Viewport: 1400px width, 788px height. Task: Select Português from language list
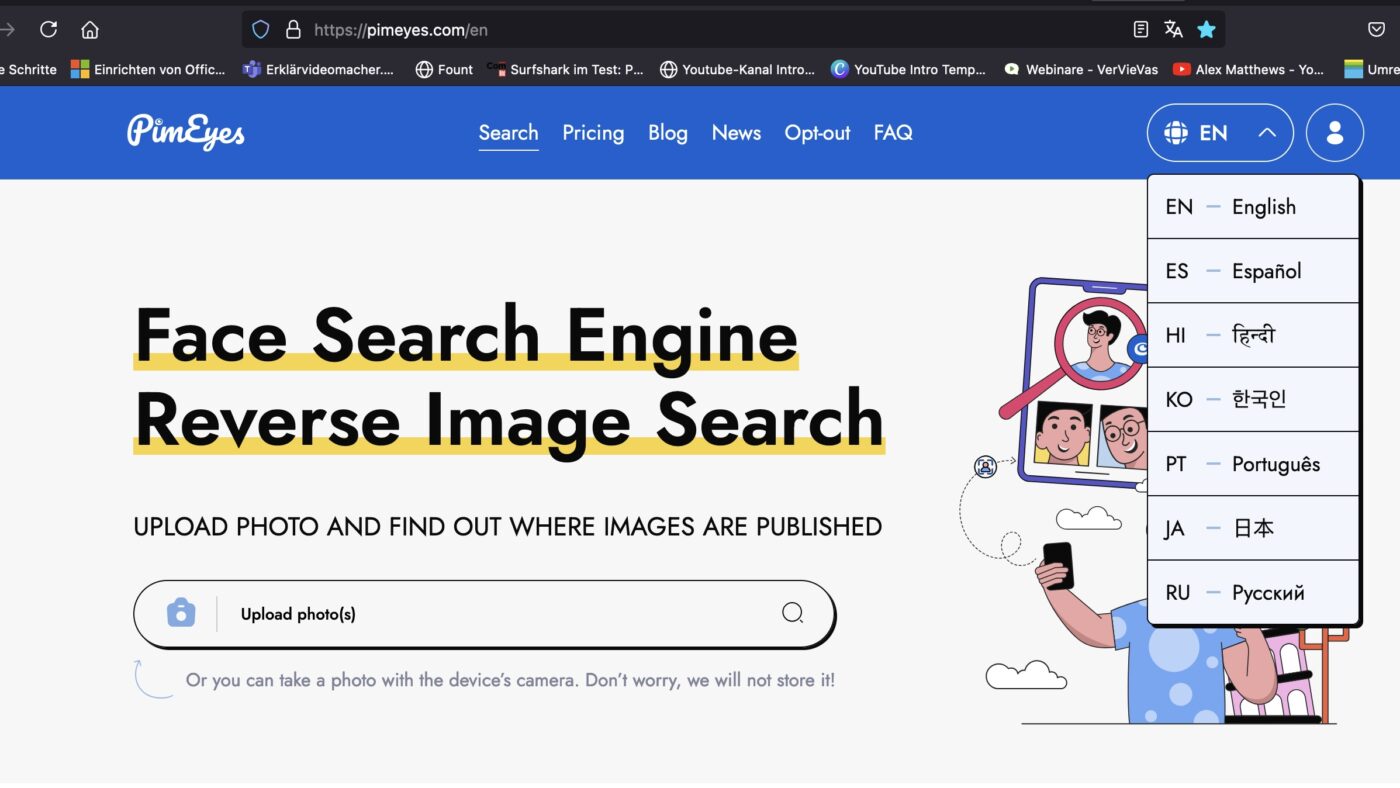1253,464
